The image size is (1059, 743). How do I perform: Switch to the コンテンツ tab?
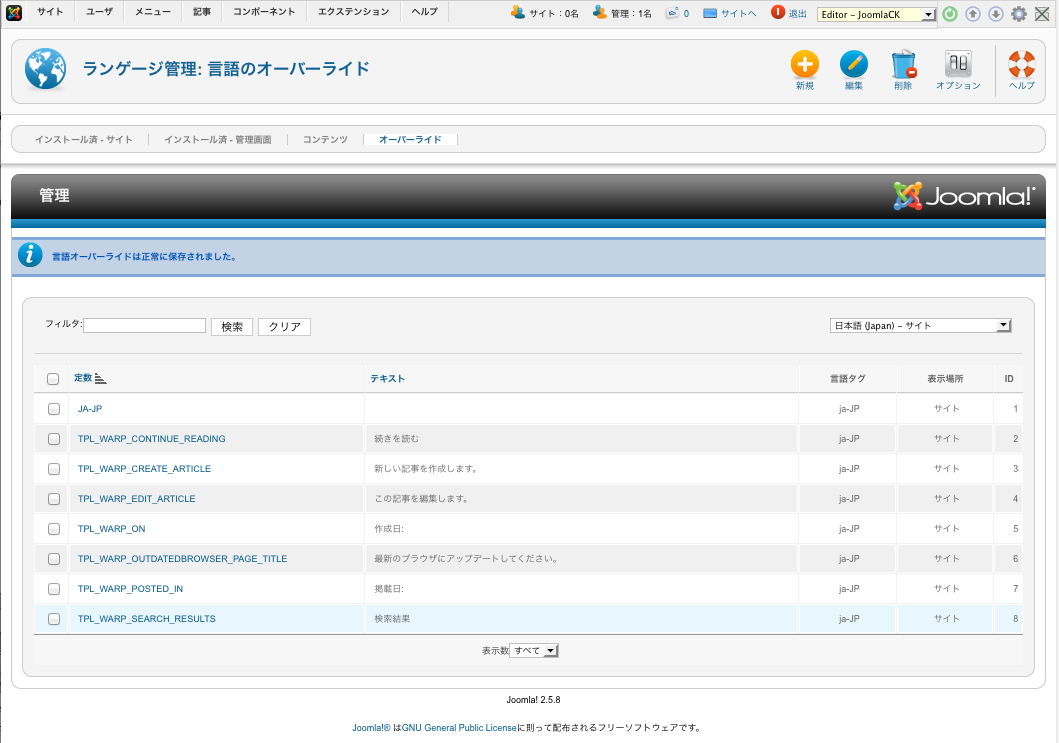coord(325,140)
